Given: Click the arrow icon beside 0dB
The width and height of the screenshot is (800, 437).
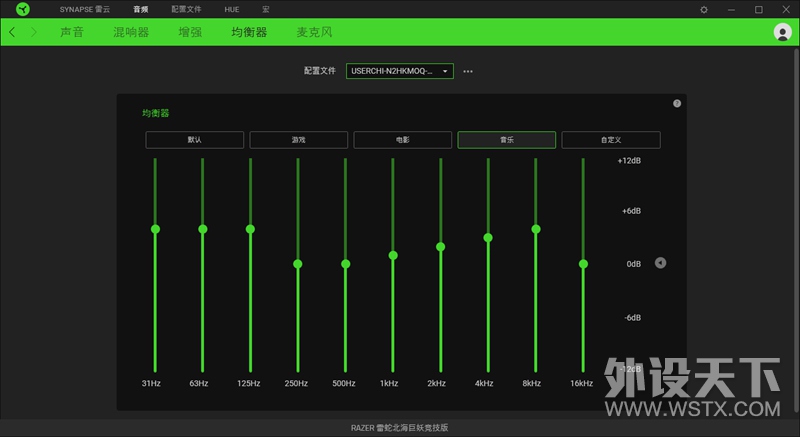Looking at the screenshot, I should coord(660,263).
